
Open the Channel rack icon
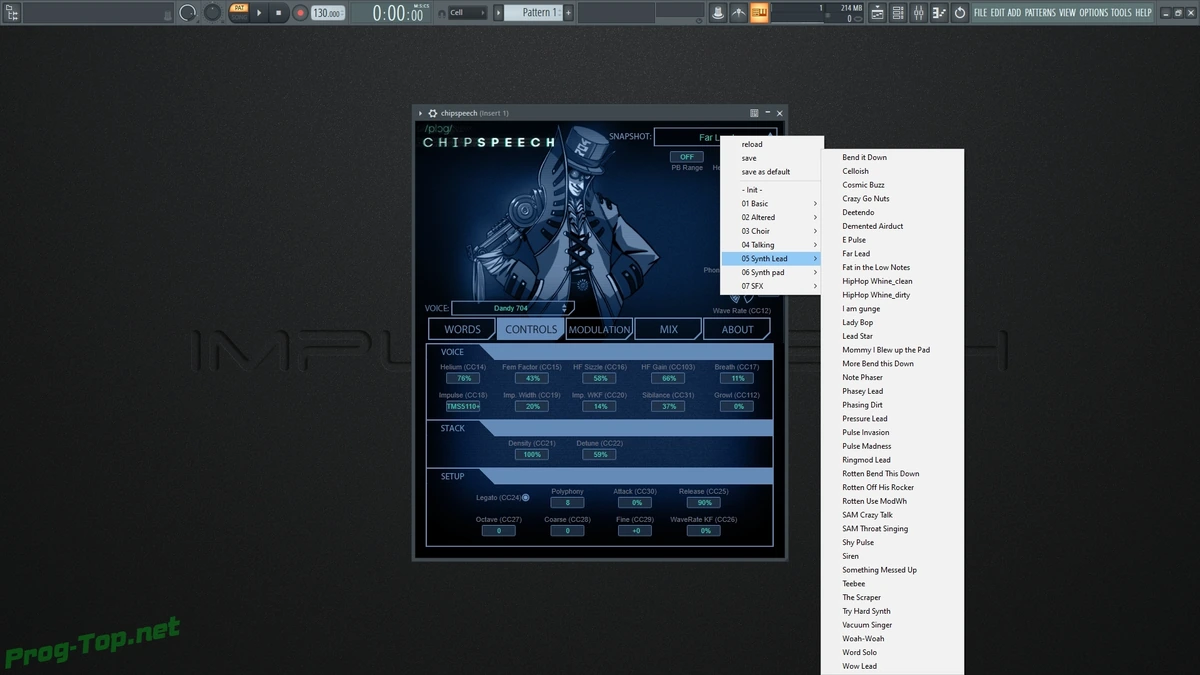(898, 13)
